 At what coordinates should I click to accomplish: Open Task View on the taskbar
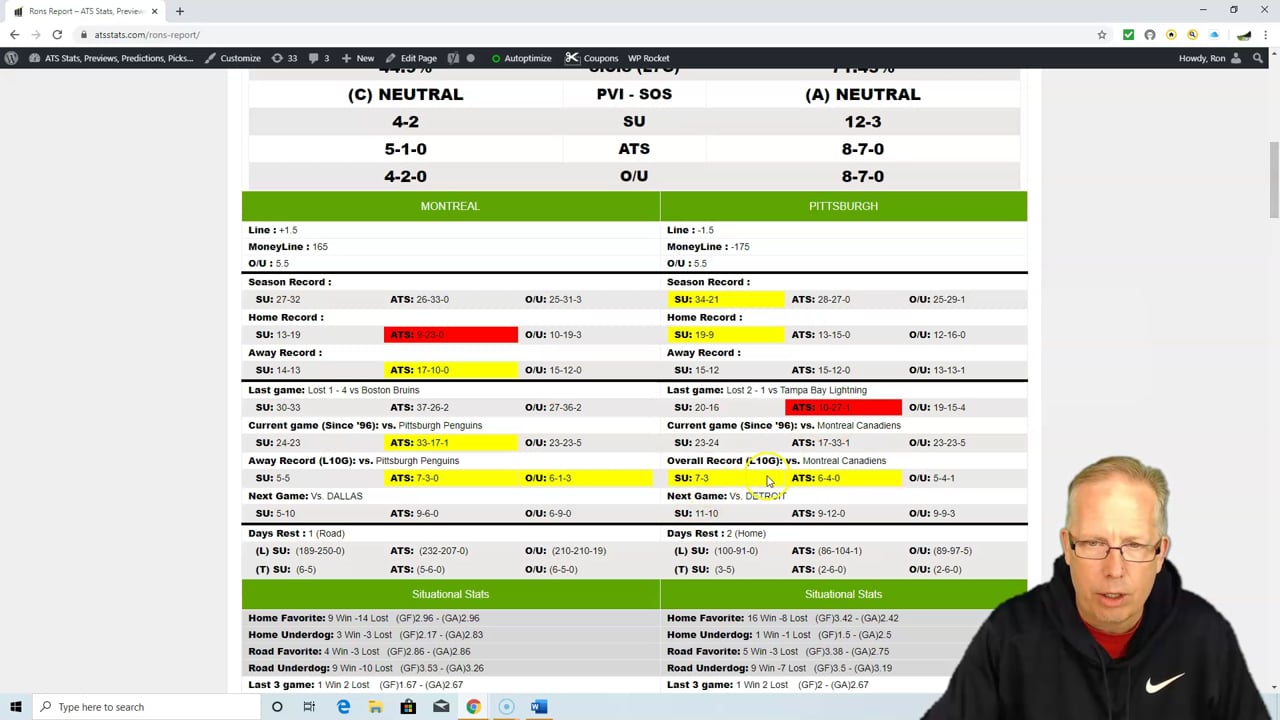coord(309,707)
